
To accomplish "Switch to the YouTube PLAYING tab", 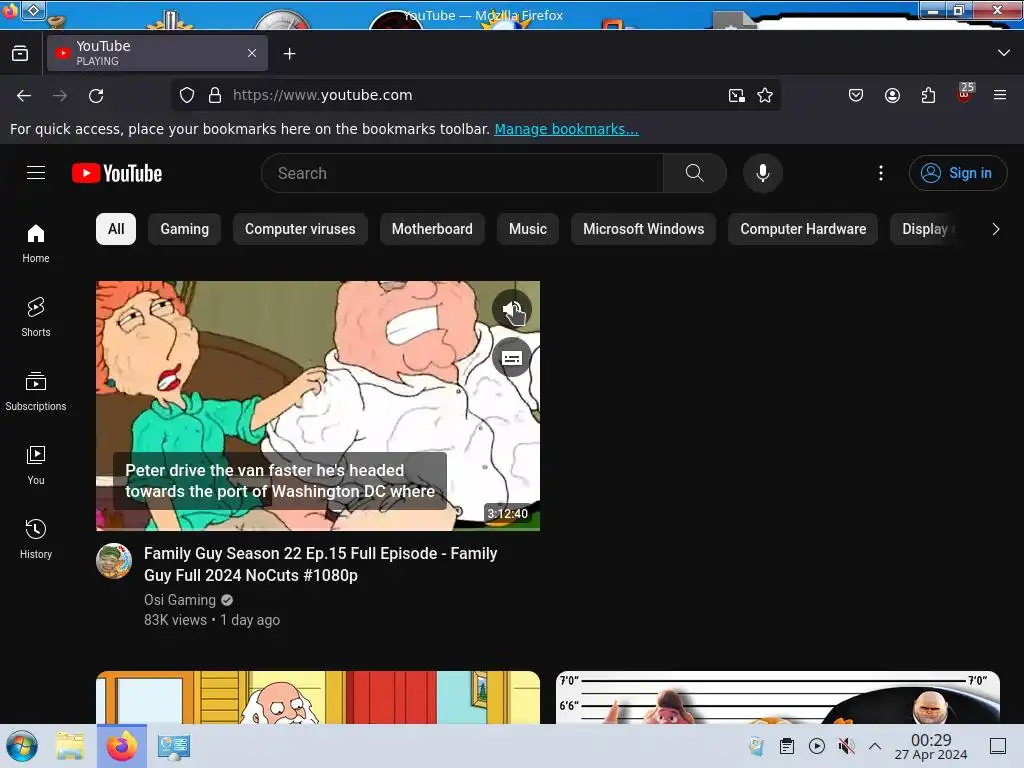I will tap(157, 53).
